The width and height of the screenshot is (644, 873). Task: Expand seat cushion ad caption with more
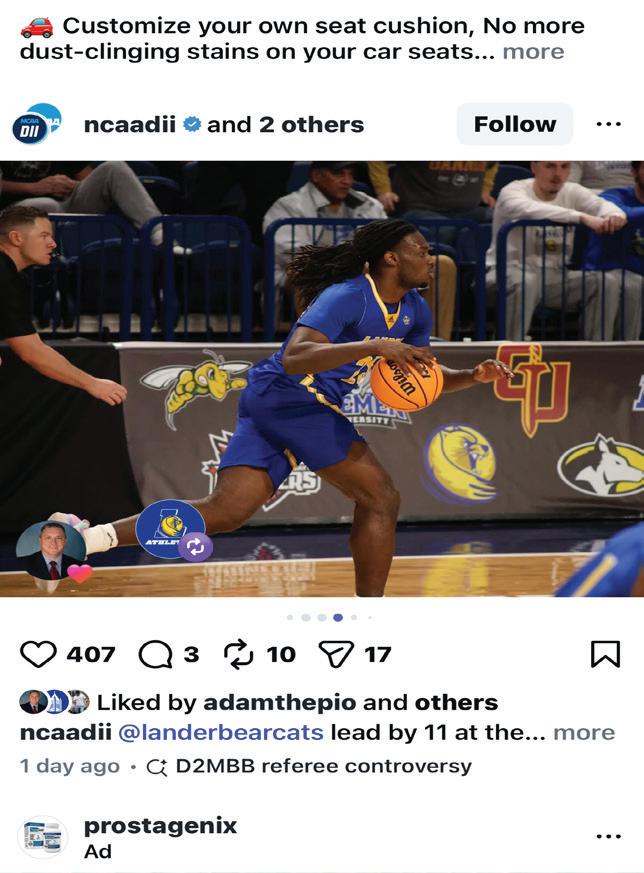(x=533, y=52)
